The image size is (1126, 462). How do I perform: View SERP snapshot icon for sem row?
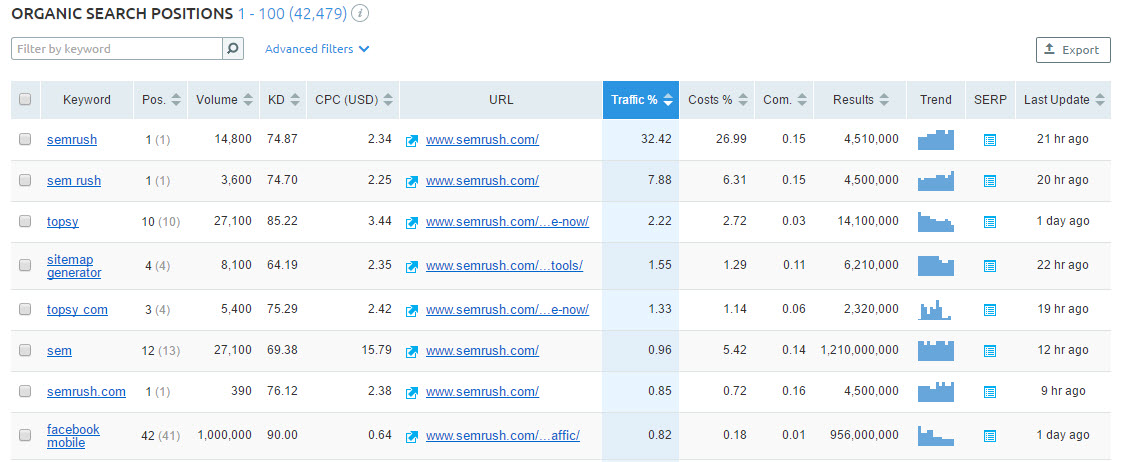point(990,351)
